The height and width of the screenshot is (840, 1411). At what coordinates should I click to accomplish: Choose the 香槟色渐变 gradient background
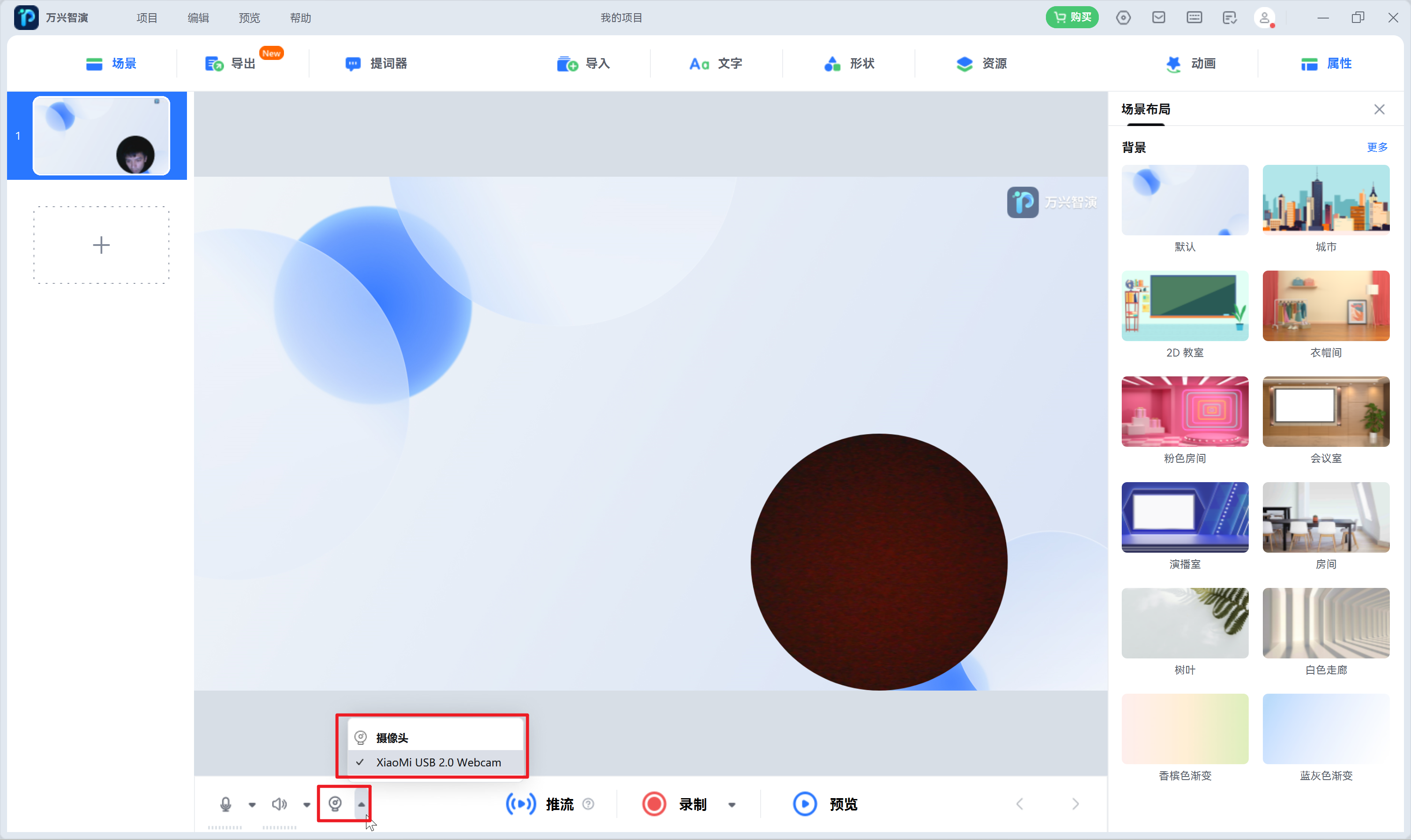(1184, 728)
